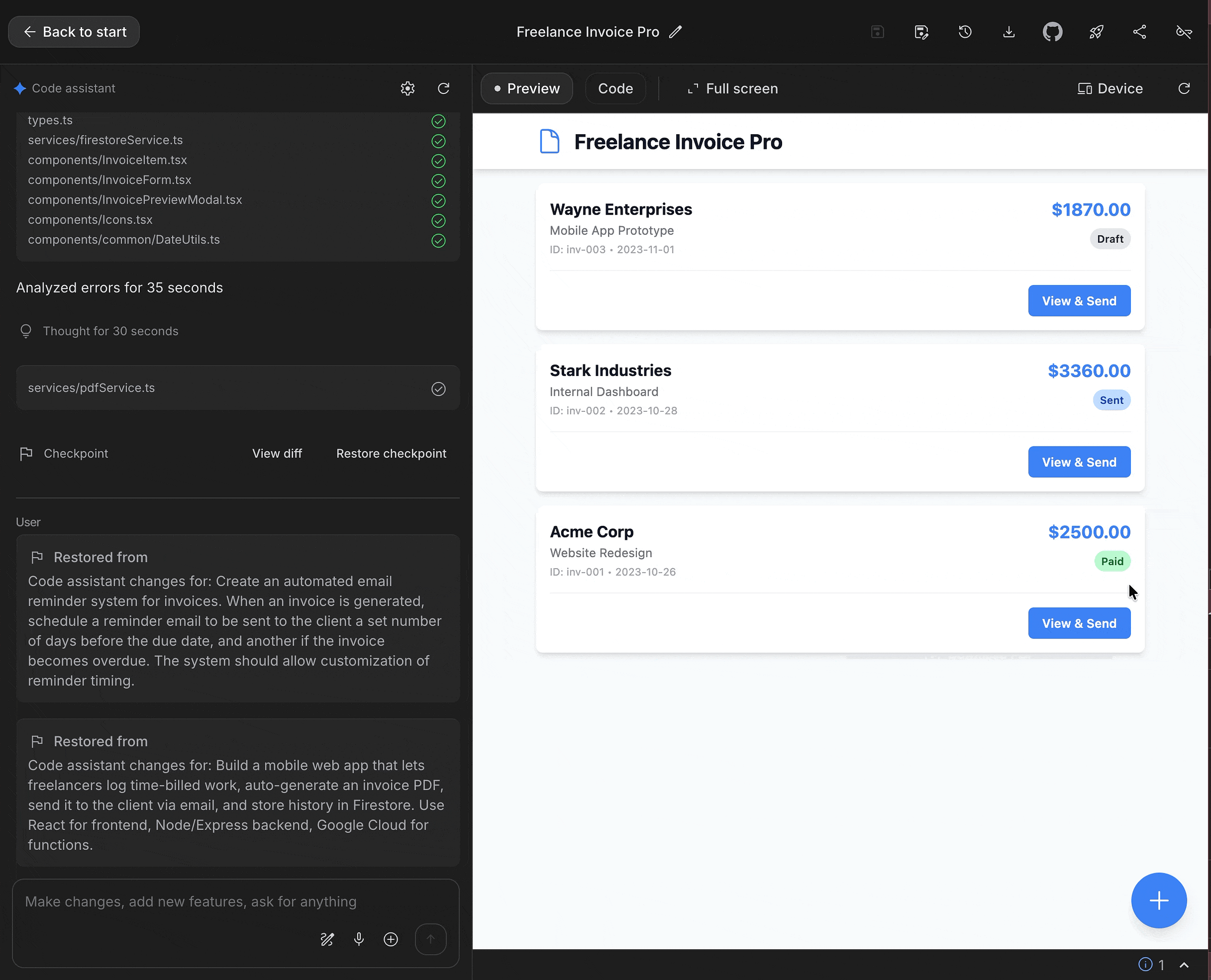This screenshot has height=980, width=1211.
Task: Click the microphone voice input icon
Action: 359,939
